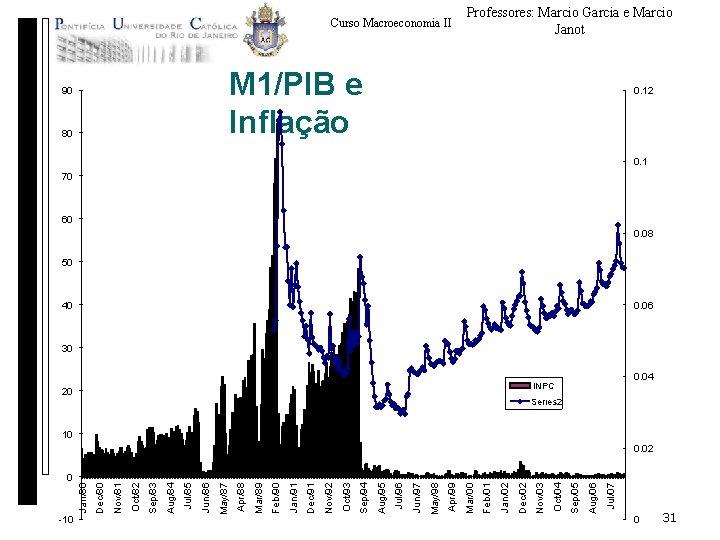Viewport: 720px width, 540px height.
Task: Click the y-axis value 50
Action: [x=67, y=263]
